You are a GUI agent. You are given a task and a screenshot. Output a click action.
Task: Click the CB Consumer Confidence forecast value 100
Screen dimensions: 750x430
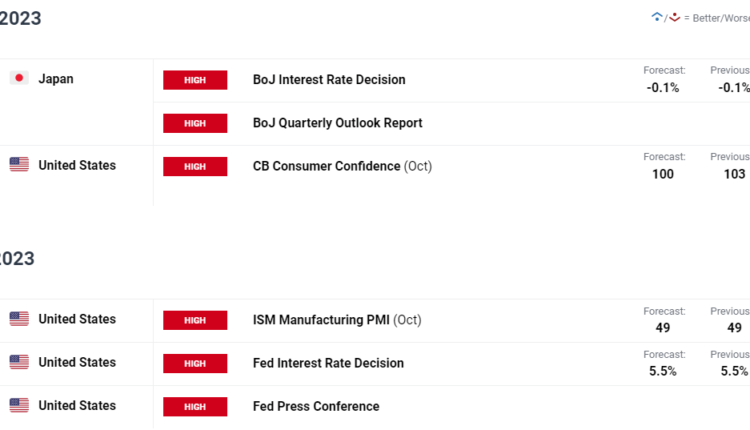(x=662, y=174)
